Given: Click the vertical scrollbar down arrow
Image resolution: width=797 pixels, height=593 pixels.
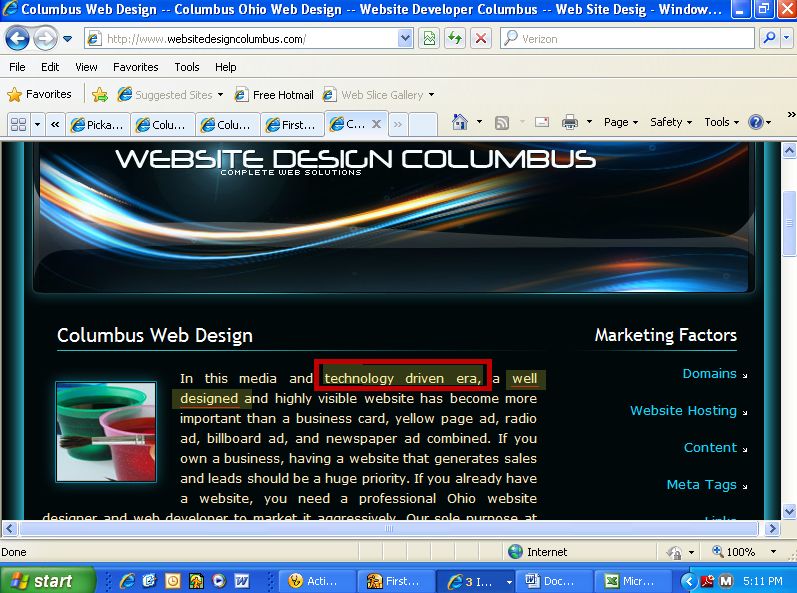Looking at the screenshot, I should pyautogui.click(x=789, y=511).
